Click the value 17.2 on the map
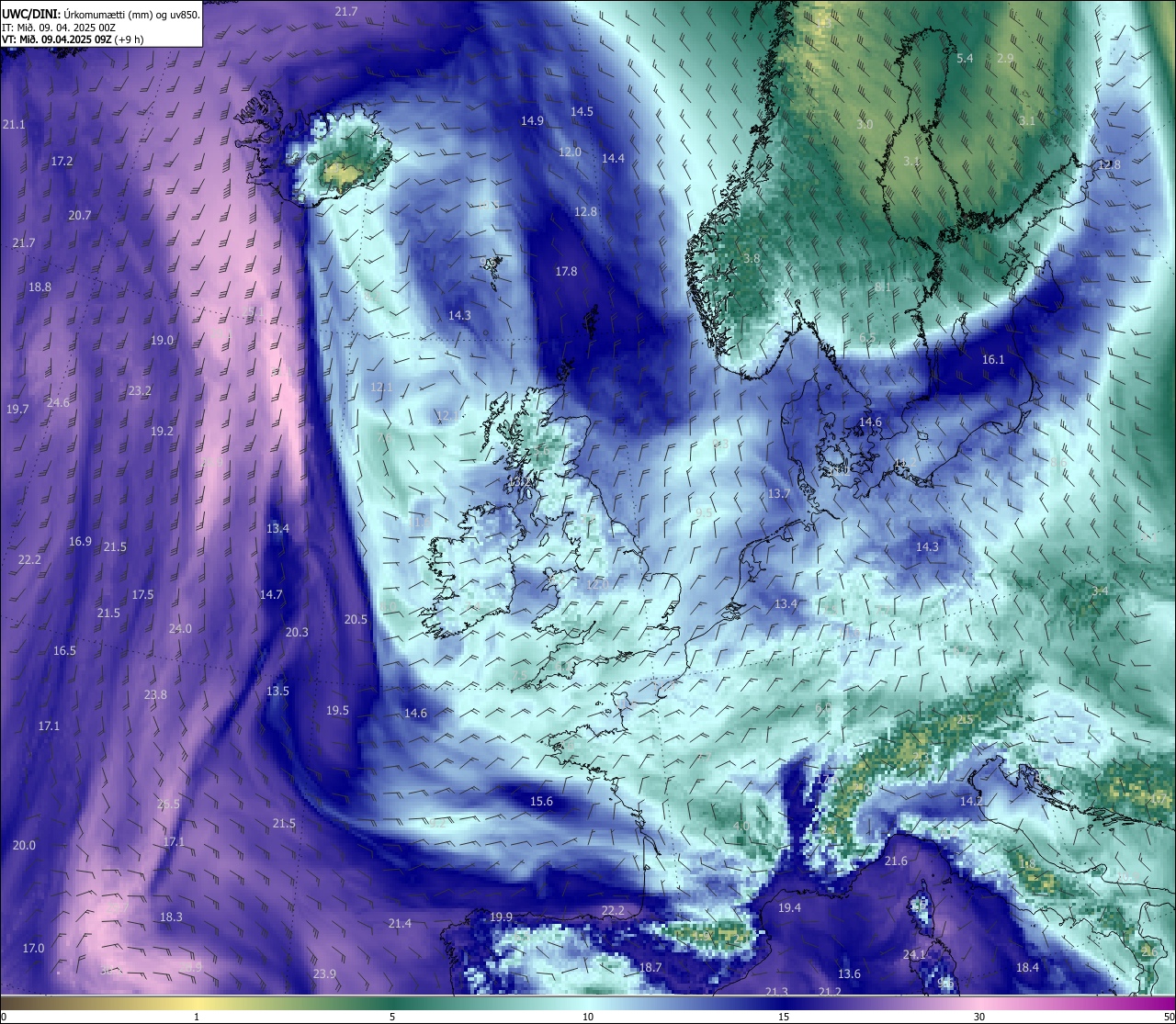This screenshot has width=1176, height=1024. coord(62,161)
